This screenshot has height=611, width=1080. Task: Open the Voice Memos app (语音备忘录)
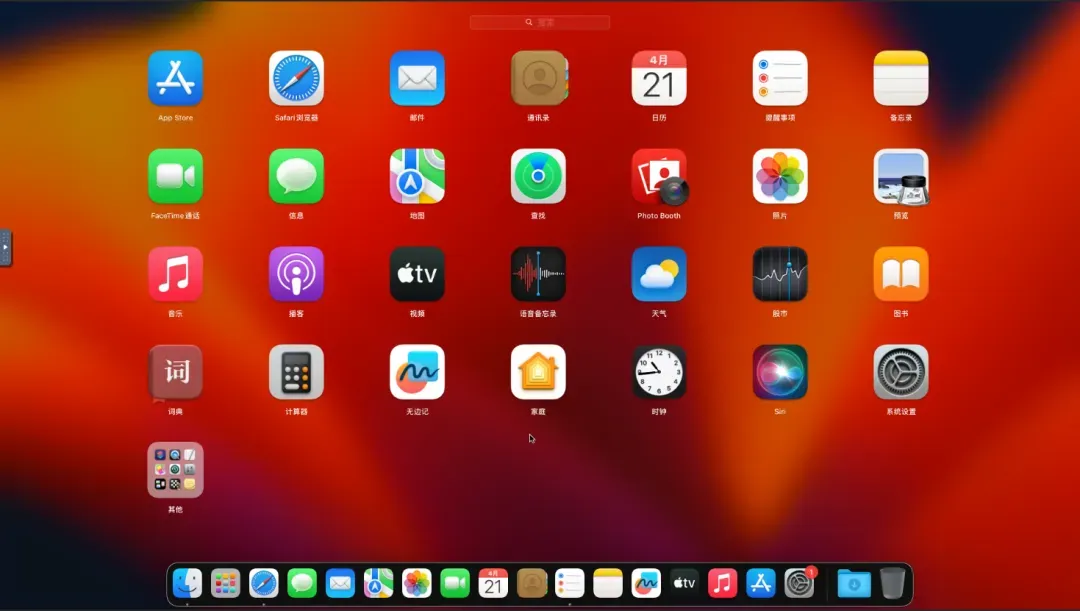tap(538, 274)
